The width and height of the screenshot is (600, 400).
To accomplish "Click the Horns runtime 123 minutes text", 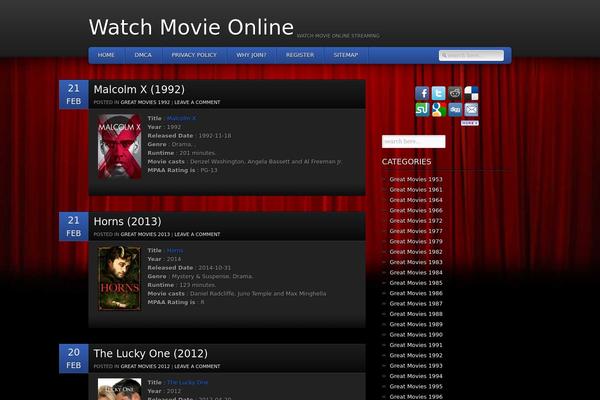I will [198, 285].
